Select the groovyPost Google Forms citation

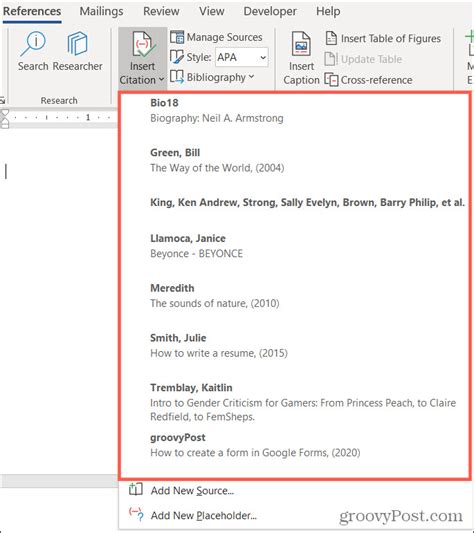click(x=294, y=445)
